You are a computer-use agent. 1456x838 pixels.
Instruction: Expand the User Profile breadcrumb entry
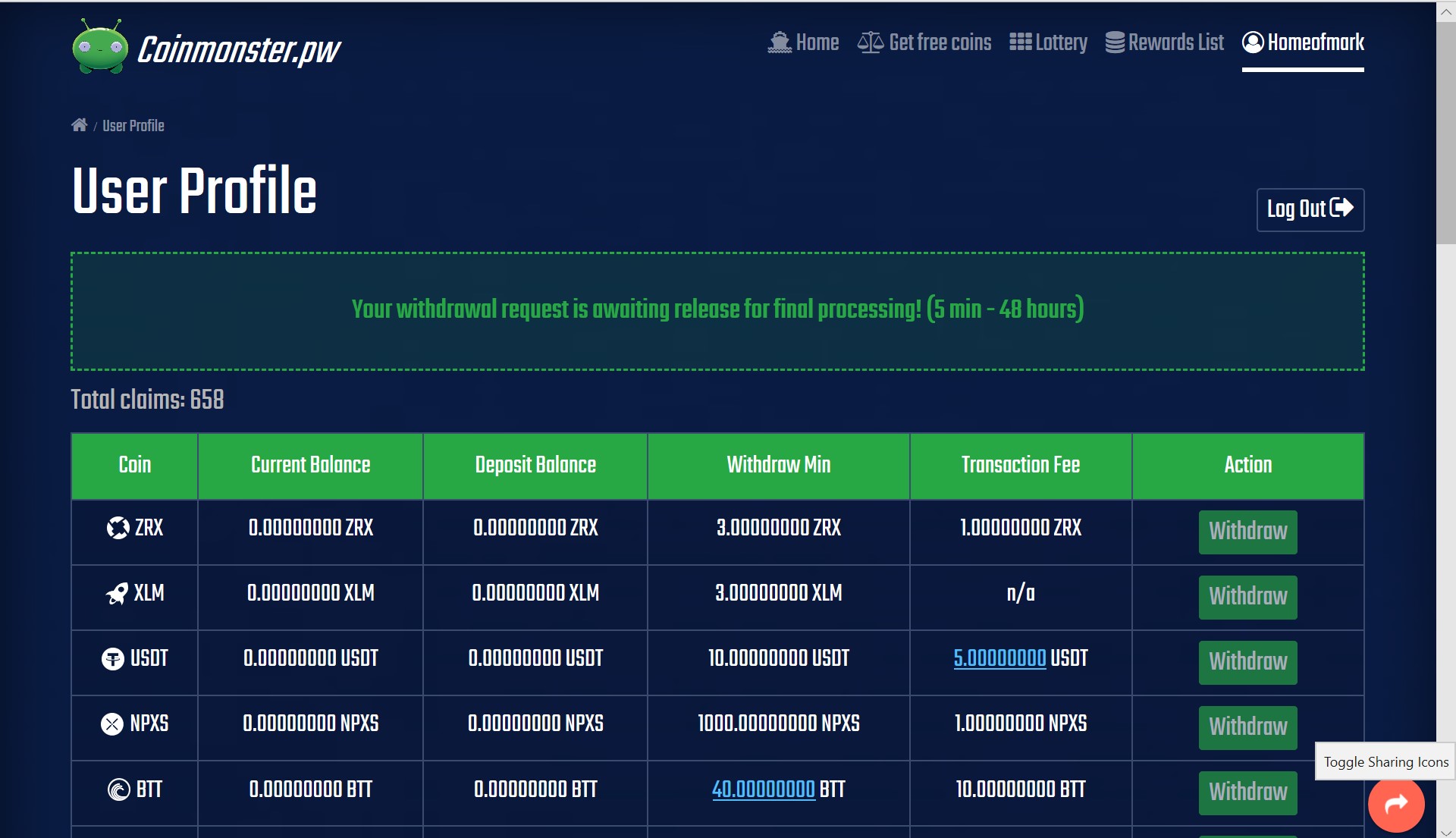coord(133,126)
